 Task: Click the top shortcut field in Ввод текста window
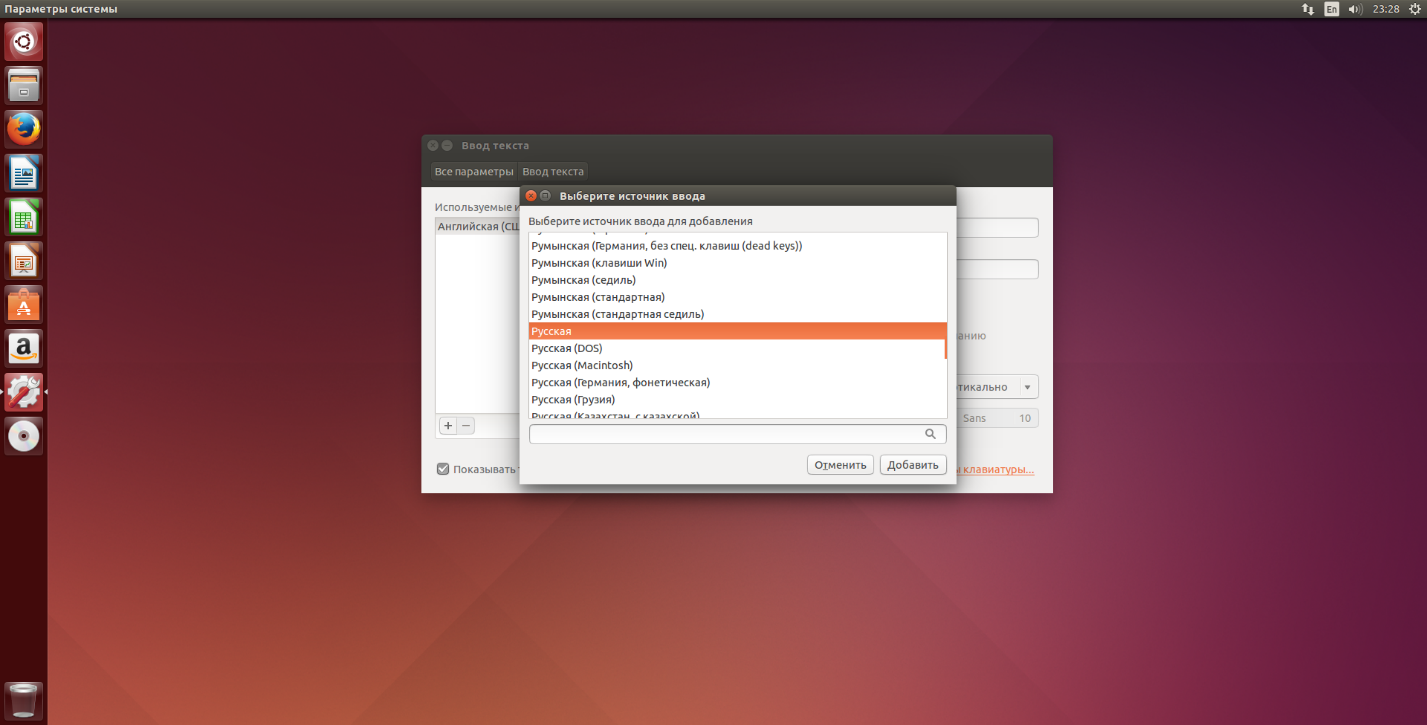pyautogui.click(x=997, y=228)
